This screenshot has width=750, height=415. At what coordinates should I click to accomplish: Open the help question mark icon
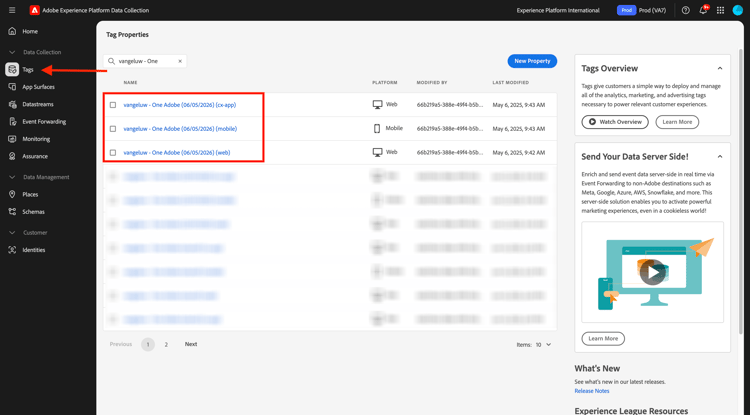click(x=685, y=10)
